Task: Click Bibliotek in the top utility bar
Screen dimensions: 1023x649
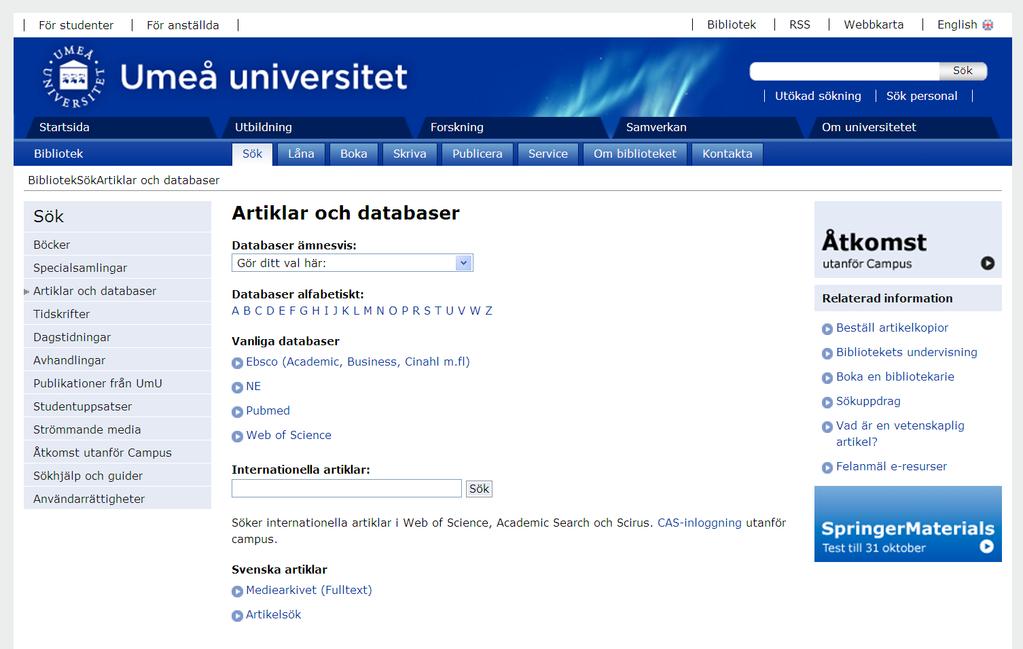Action: [x=731, y=25]
